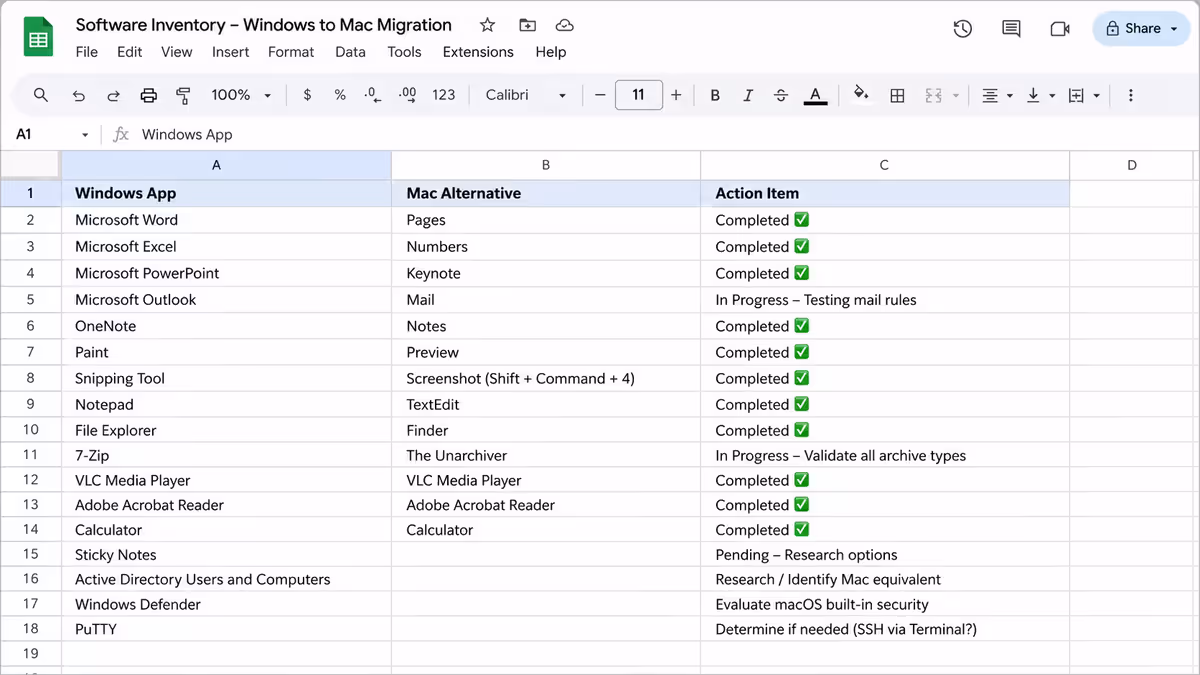The image size is (1200, 675).
Task: Select the Microsoft Outlook cell
Action: 227,300
